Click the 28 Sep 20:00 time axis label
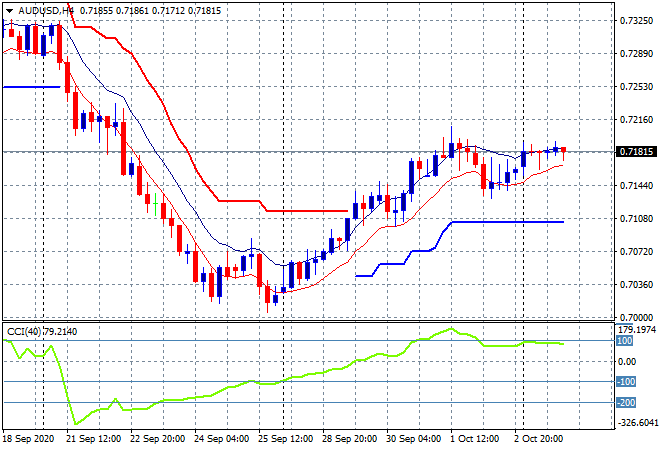660x450 pixels. coord(349,439)
